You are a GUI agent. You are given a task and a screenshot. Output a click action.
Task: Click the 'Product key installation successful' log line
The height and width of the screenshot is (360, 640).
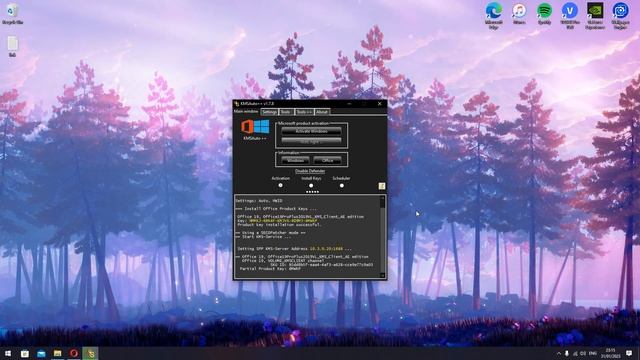tap(280, 225)
